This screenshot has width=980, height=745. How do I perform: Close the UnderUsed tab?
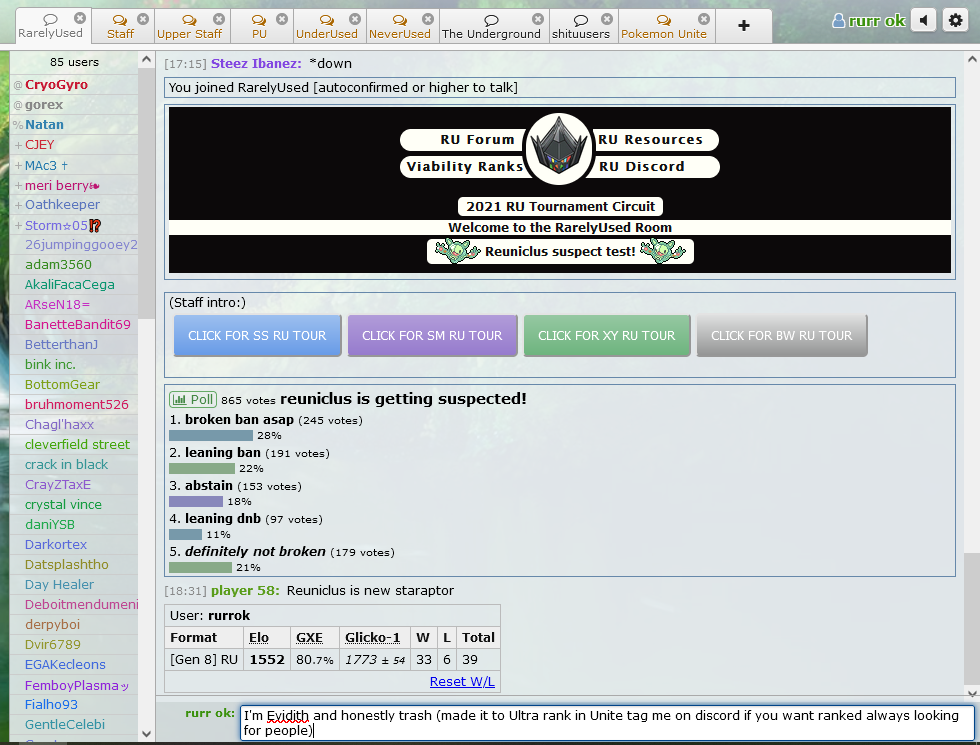click(355, 19)
